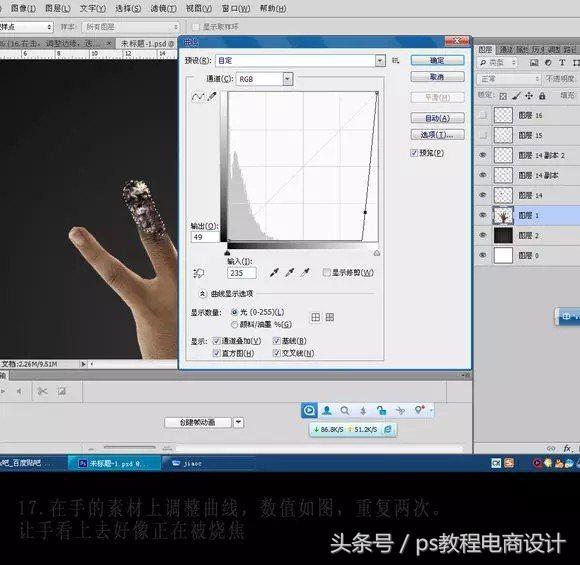The height and width of the screenshot is (565, 580).
Task: Filter layers by adjustment layer icon
Action: coord(548,63)
